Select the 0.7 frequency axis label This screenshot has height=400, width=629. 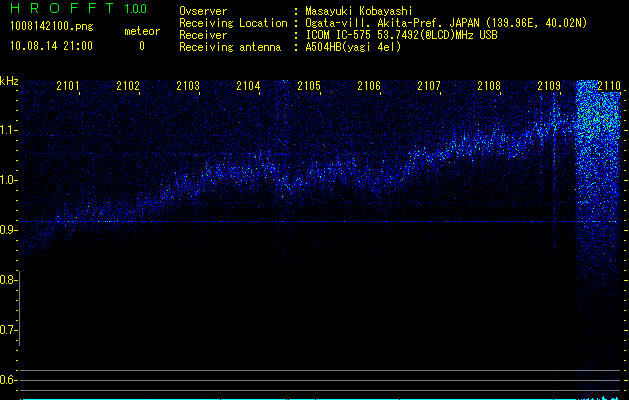[x=9, y=330]
